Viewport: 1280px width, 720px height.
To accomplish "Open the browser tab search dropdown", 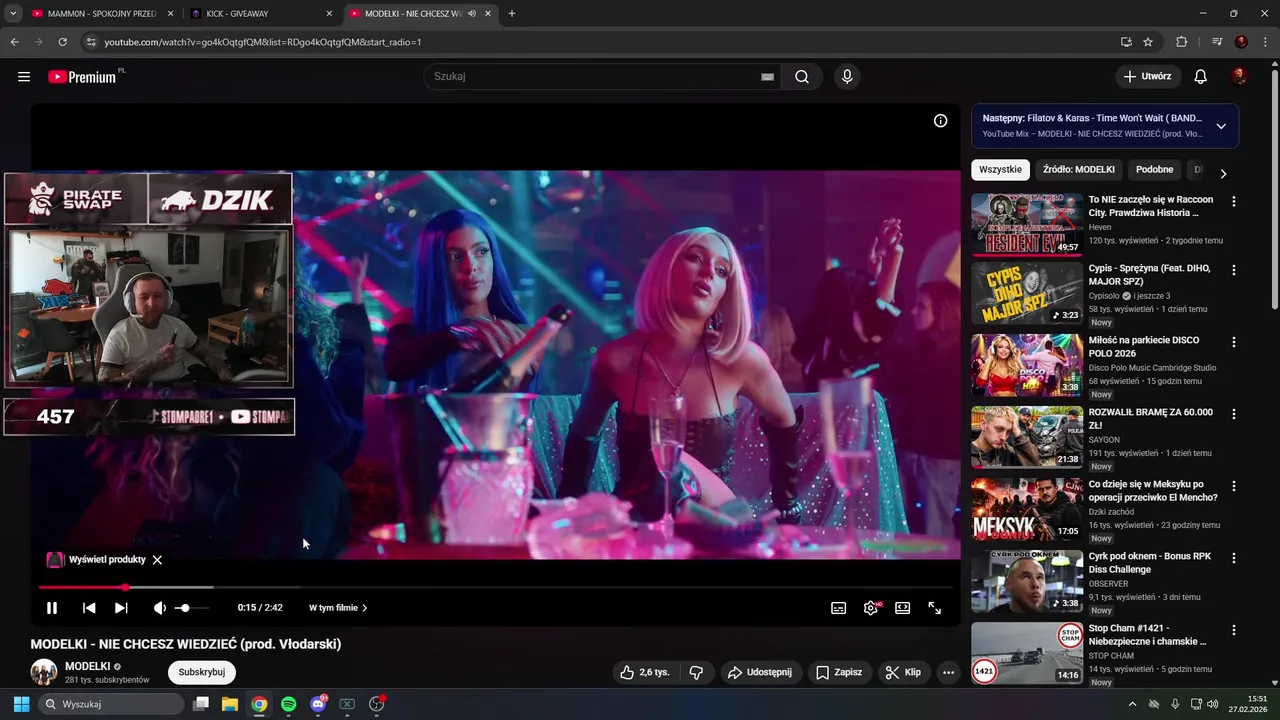I will pos(13,14).
